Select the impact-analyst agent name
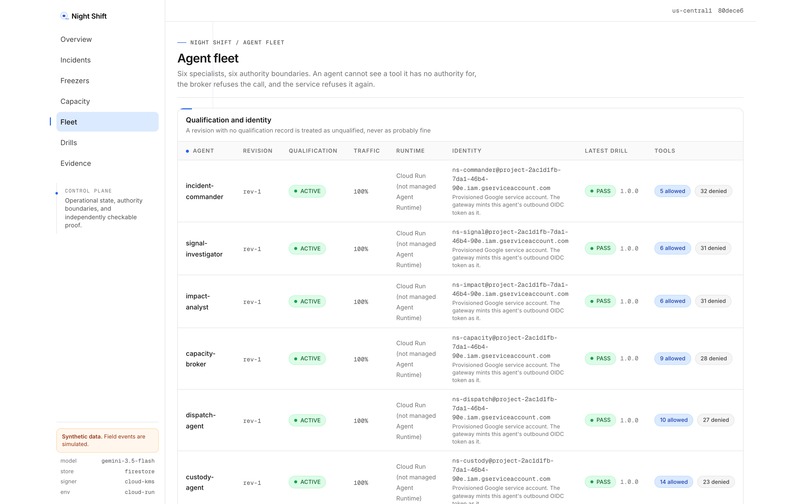This screenshot has width=806, height=504. [197, 301]
